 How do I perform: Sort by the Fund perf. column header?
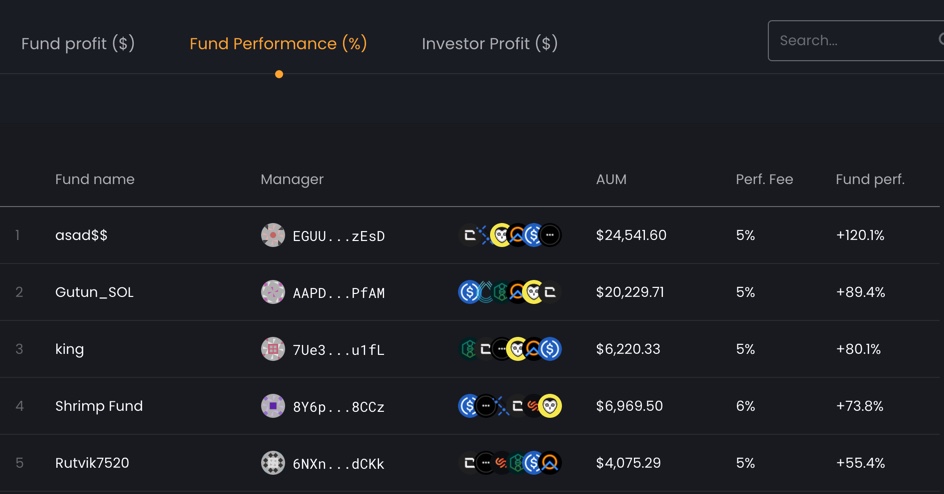870,179
